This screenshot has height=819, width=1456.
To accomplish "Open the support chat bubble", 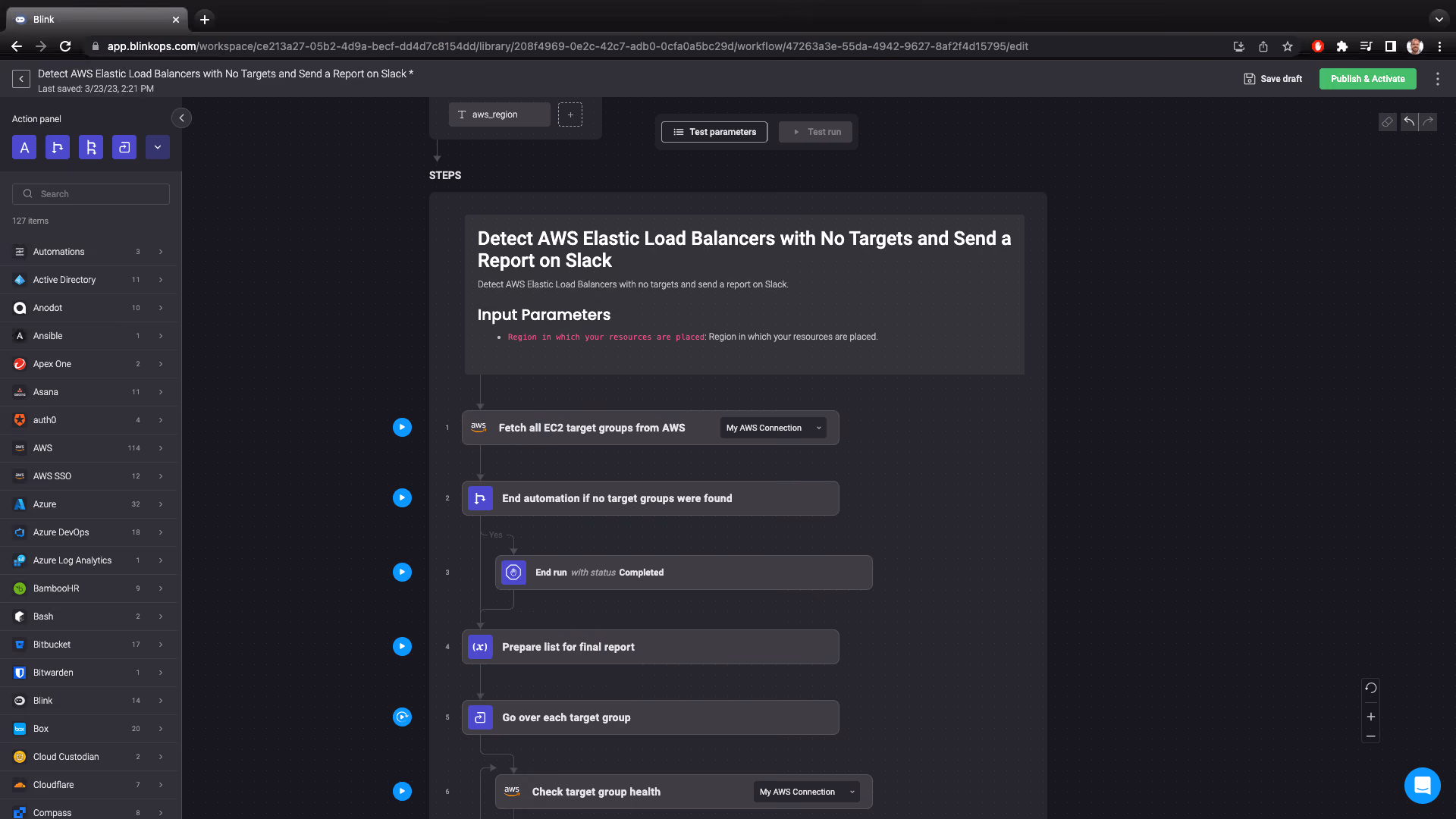I will [x=1423, y=786].
